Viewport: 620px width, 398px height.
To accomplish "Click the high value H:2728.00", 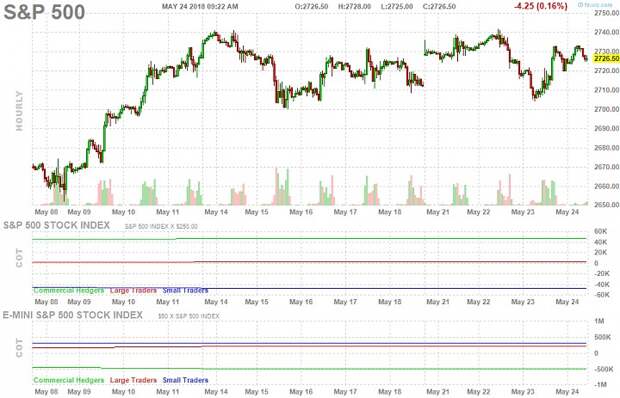I will pyautogui.click(x=354, y=7).
